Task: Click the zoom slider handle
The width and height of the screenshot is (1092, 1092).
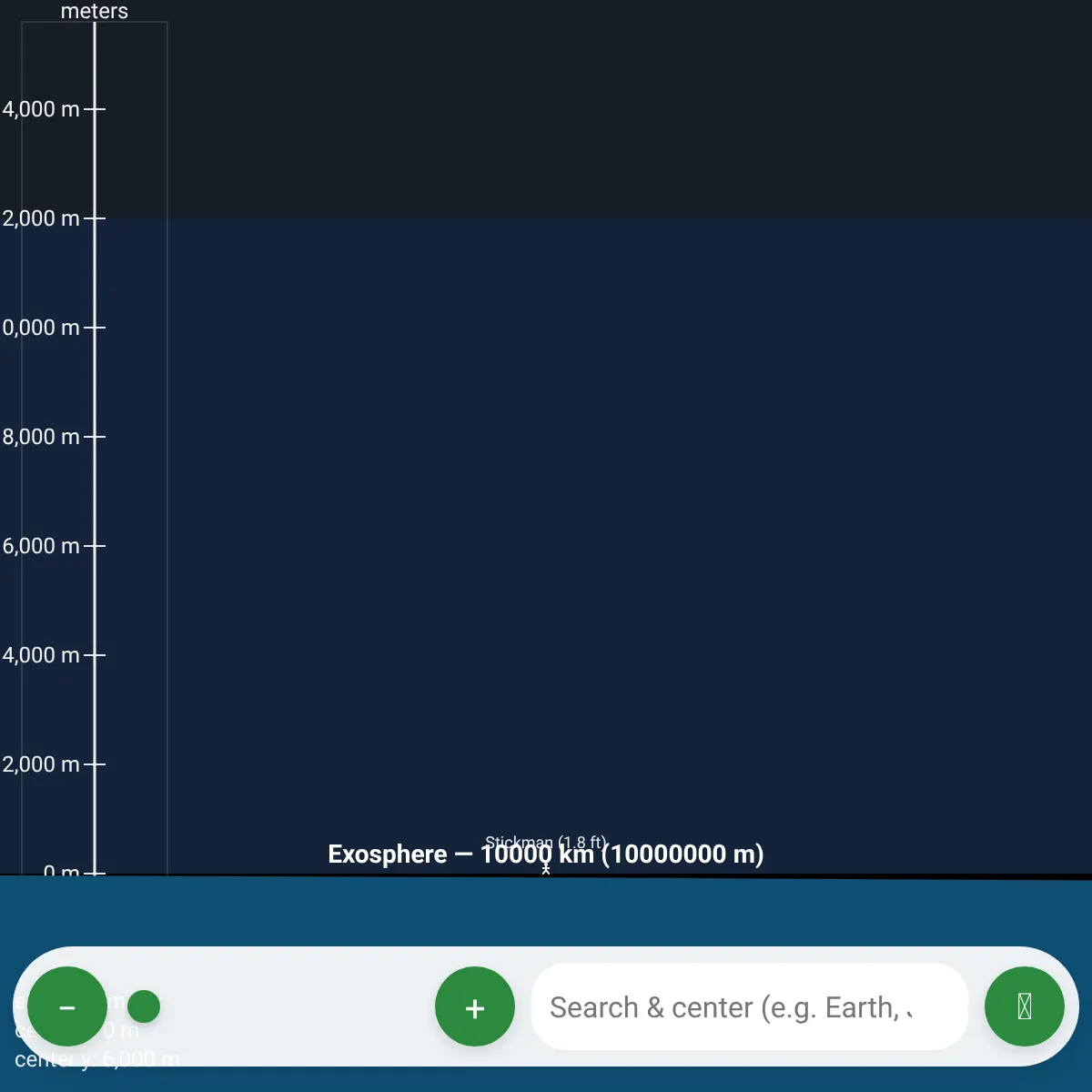Action: (144, 1006)
